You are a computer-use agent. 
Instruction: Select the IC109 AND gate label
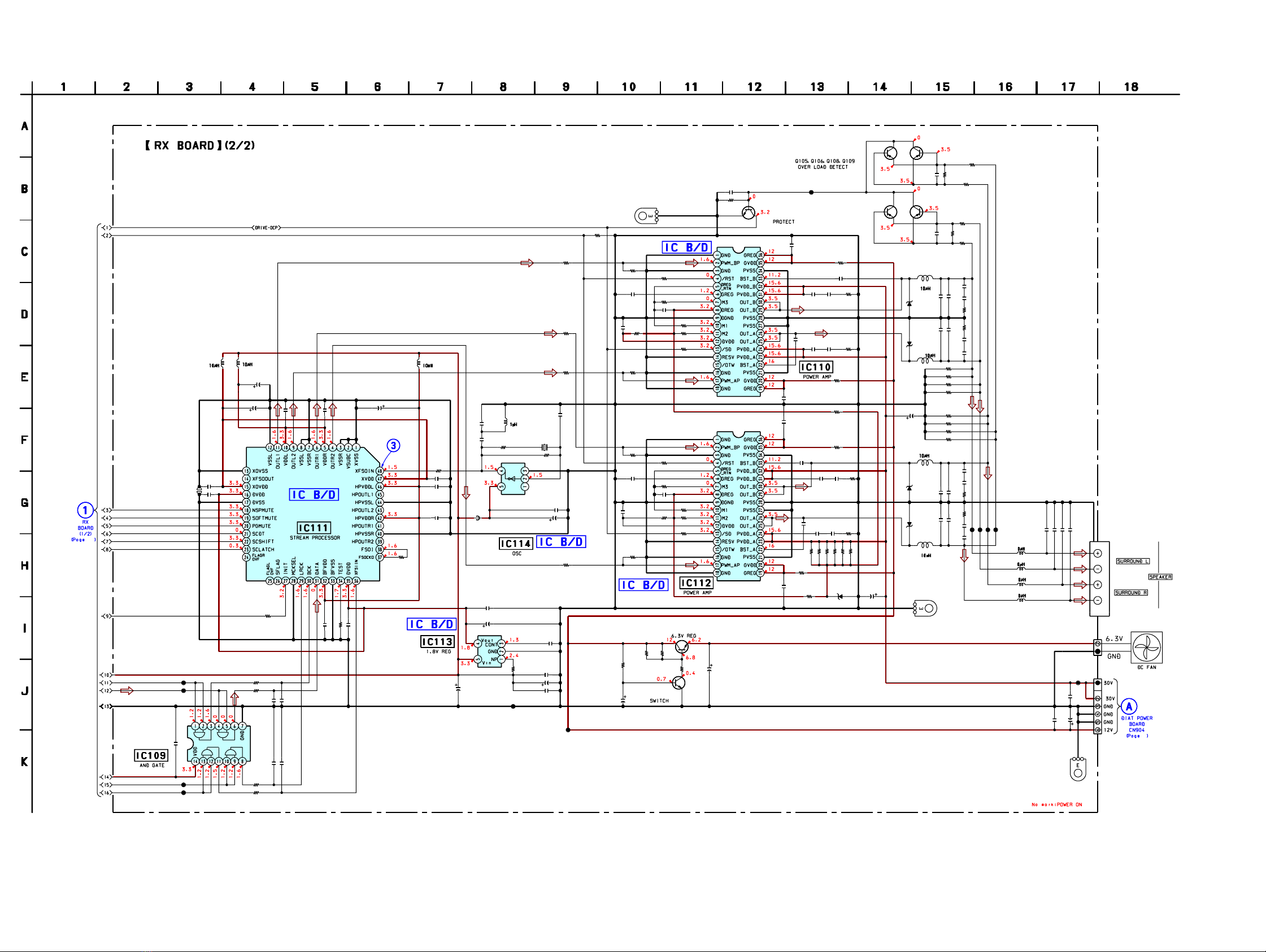pyautogui.click(x=151, y=755)
